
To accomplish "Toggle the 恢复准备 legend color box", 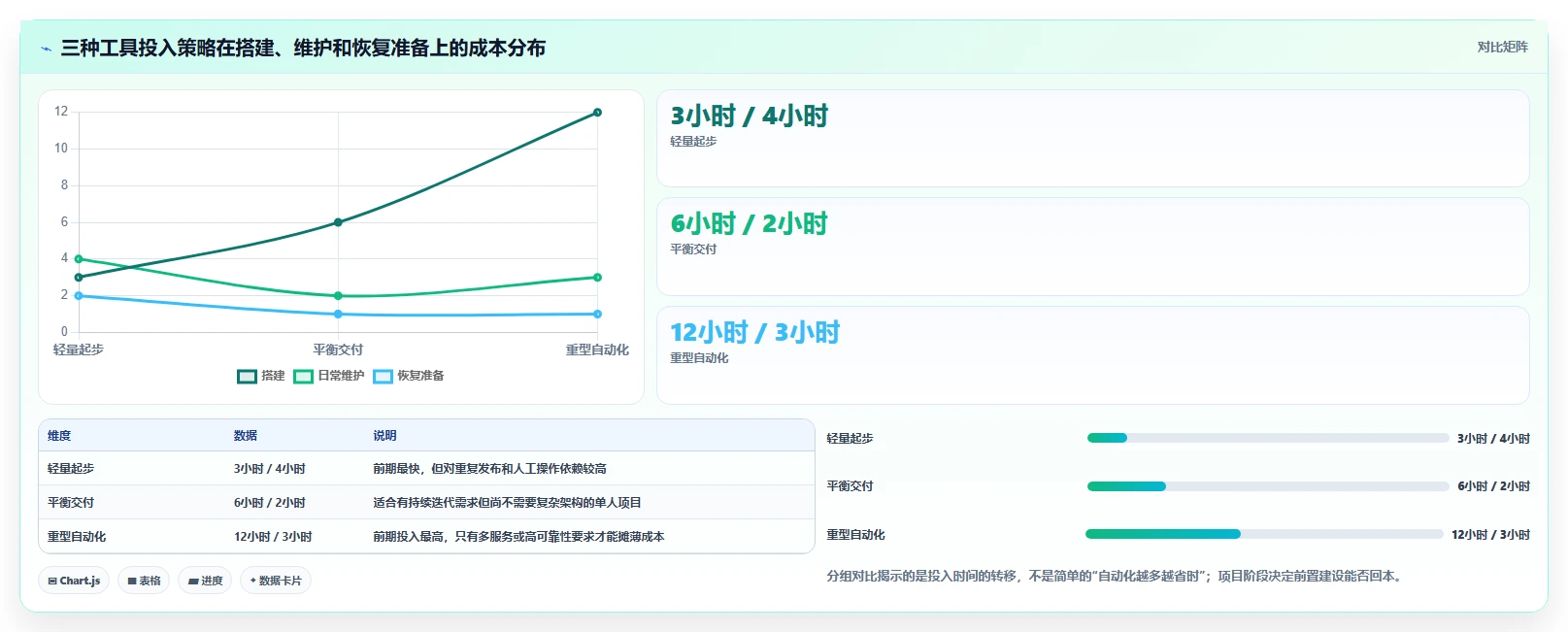I will click(x=383, y=377).
